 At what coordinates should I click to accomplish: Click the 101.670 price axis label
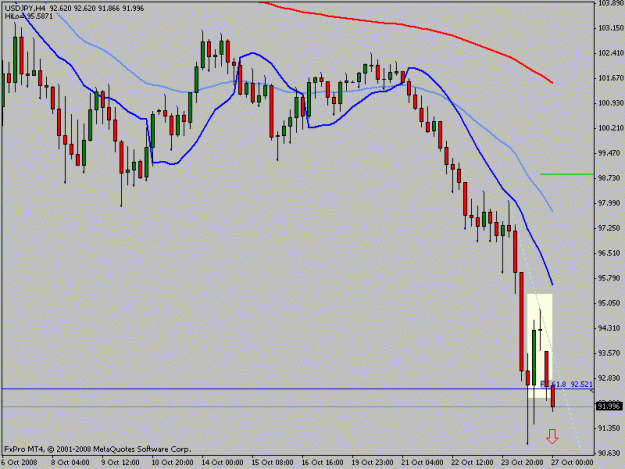click(610, 78)
